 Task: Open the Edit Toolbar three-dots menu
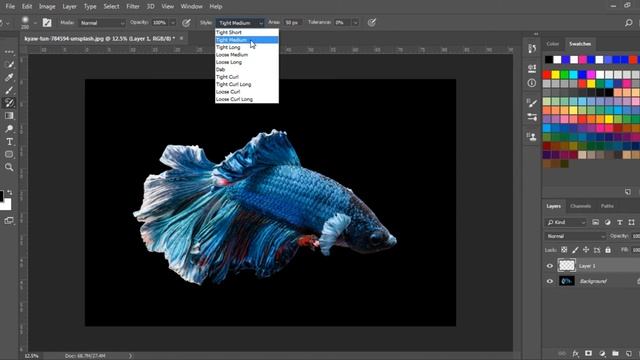point(9,52)
